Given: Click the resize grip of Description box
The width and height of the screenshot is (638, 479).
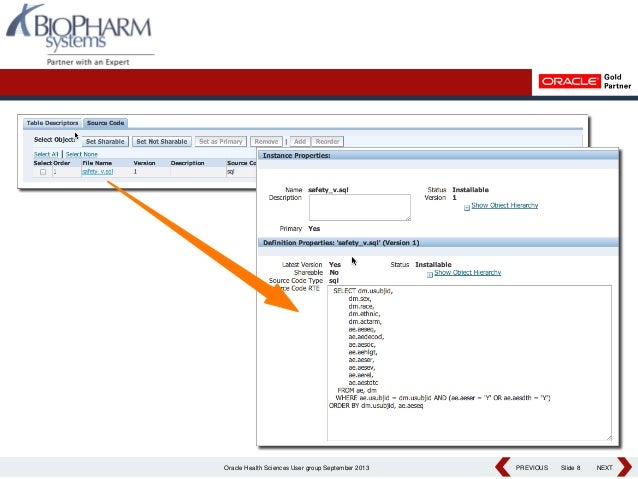Looking at the screenshot, I should pyautogui.click(x=408, y=219).
